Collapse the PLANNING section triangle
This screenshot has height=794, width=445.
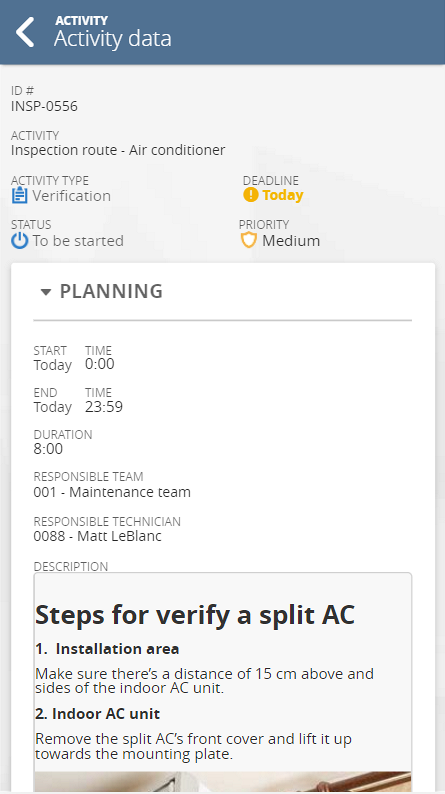(46, 292)
